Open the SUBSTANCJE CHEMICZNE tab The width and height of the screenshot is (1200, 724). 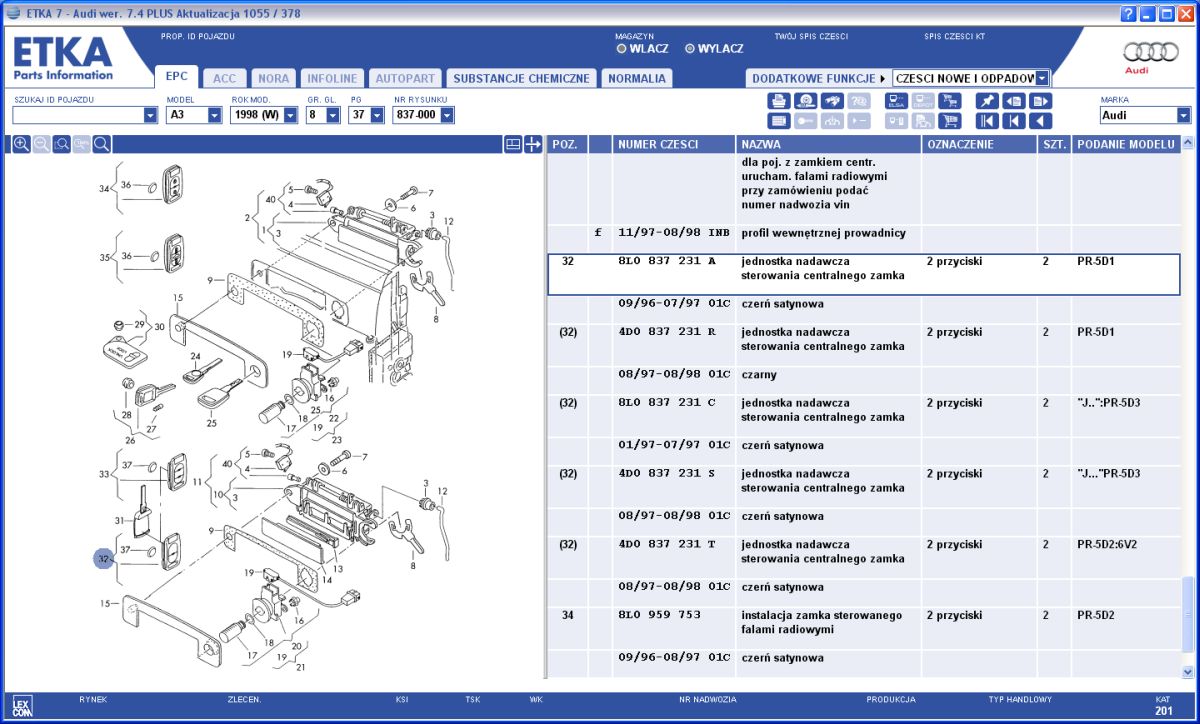pos(521,78)
